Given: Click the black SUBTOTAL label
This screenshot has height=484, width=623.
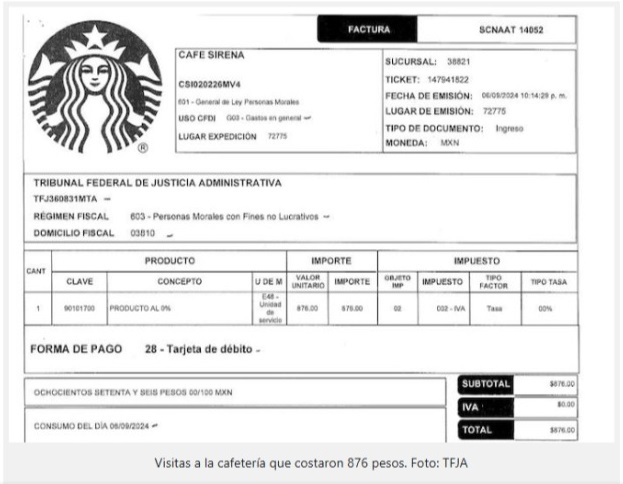Looking at the screenshot, I should coord(487,383).
